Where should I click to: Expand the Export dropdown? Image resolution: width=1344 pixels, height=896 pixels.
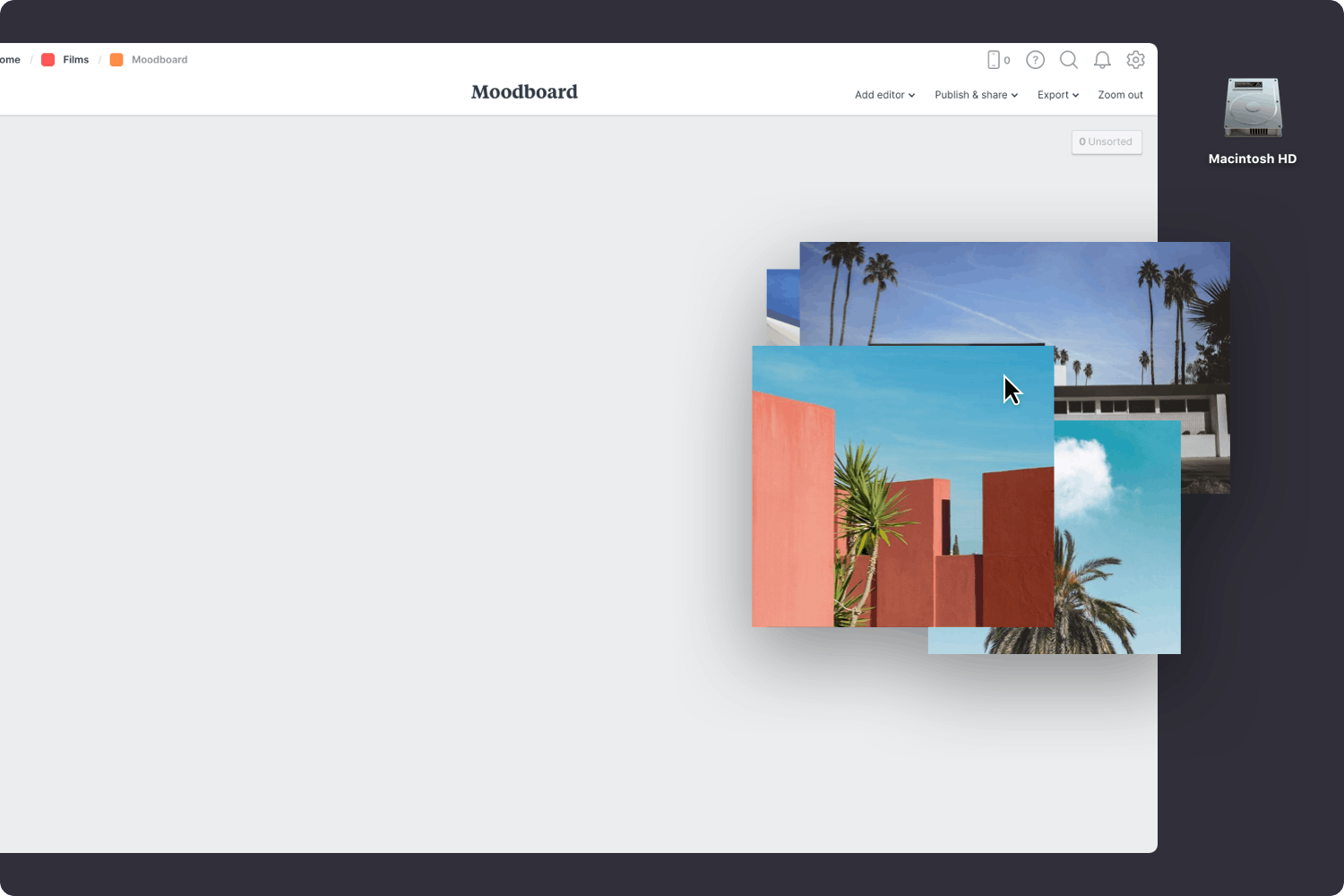pos(1056,95)
